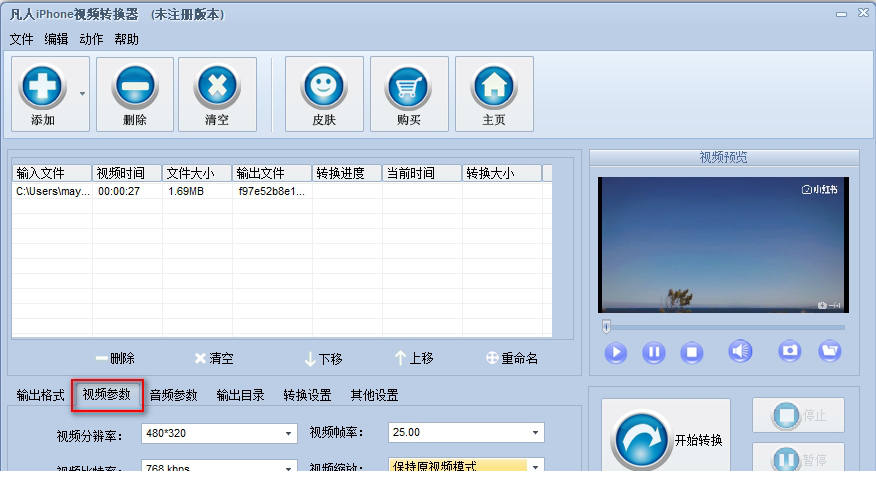Click the 输入文件 column header
This screenshot has width=876, height=489.
tap(52, 173)
